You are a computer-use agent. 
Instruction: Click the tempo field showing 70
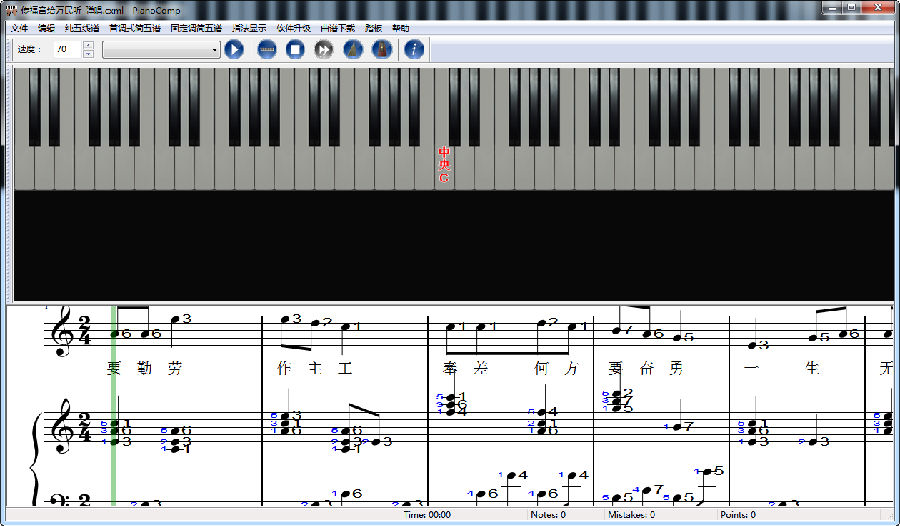[68, 49]
